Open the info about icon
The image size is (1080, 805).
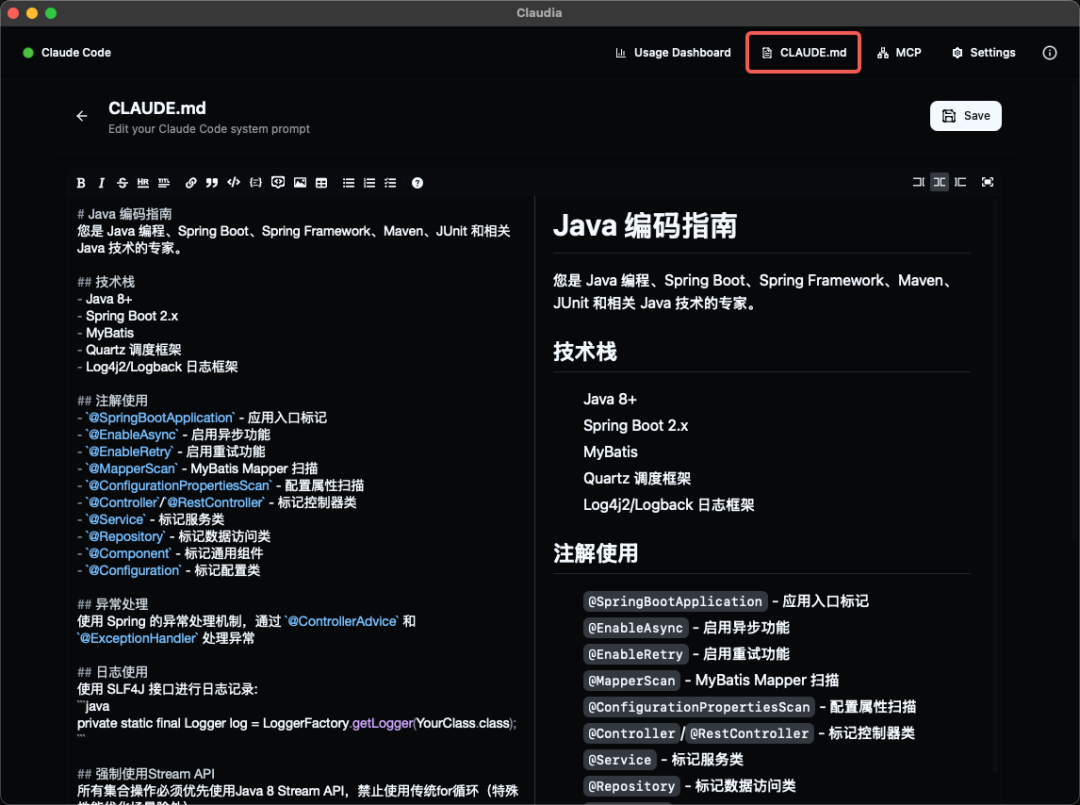(1050, 53)
